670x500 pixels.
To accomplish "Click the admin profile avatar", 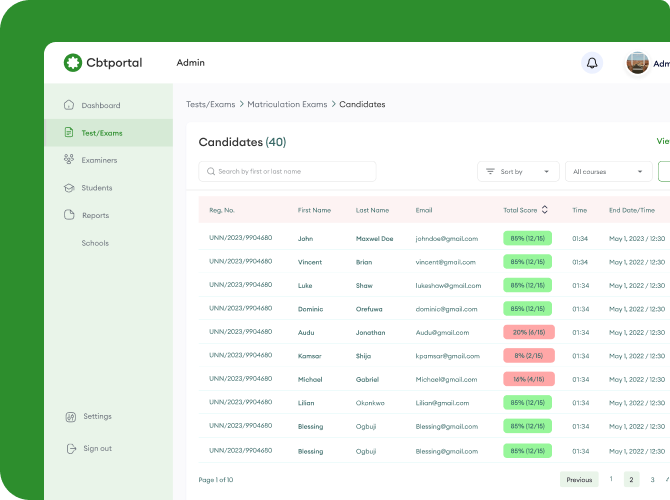I will click(x=637, y=63).
